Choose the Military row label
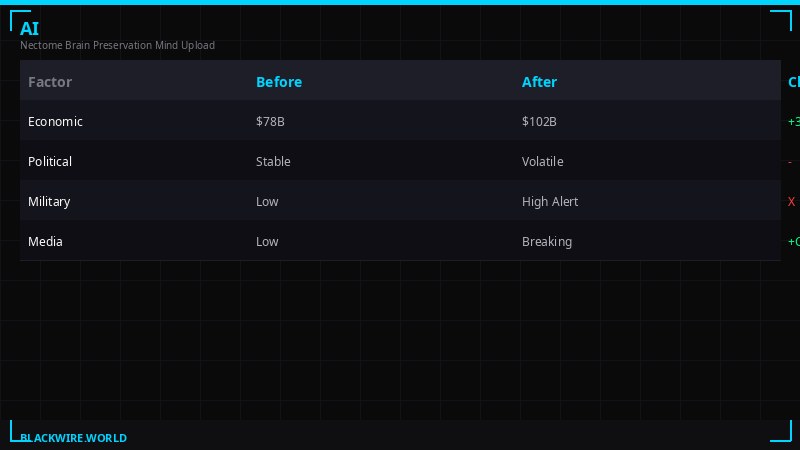Screen dimensions: 800x450 tap(49, 201)
